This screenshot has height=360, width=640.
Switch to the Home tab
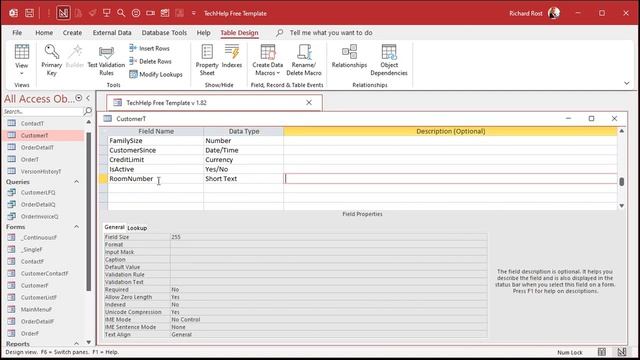(x=44, y=33)
